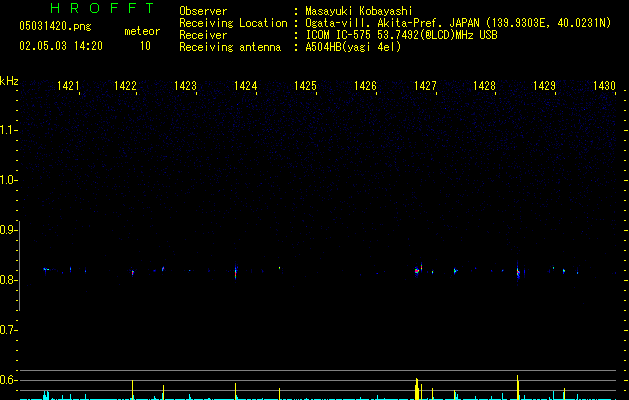The height and width of the screenshot is (400, 629).
Task: Click the Receiving antenna label
Action: [230, 47]
